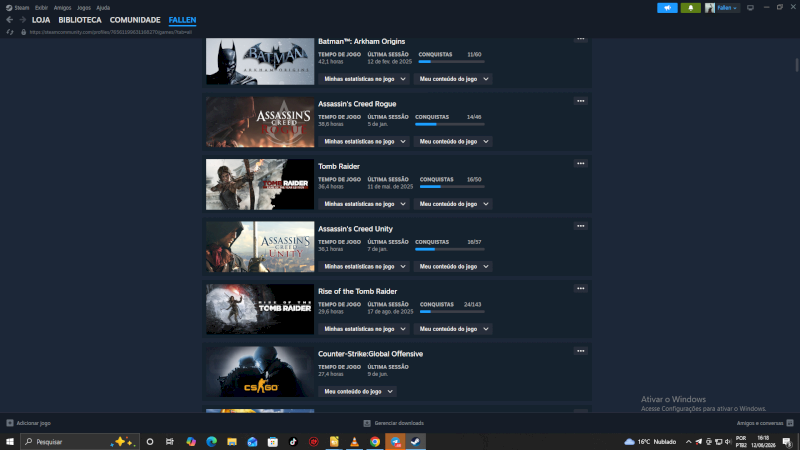This screenshot has width=800, height=450.
Task: Open options ellipsis for Assassin's Creed Rogue
Action: coord(581,101)
